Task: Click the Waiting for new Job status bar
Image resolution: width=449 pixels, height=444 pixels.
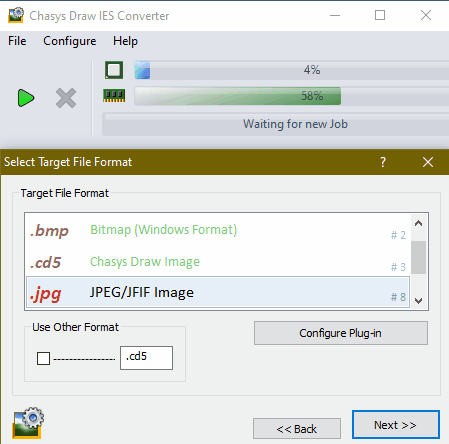Action: point(276,124)
